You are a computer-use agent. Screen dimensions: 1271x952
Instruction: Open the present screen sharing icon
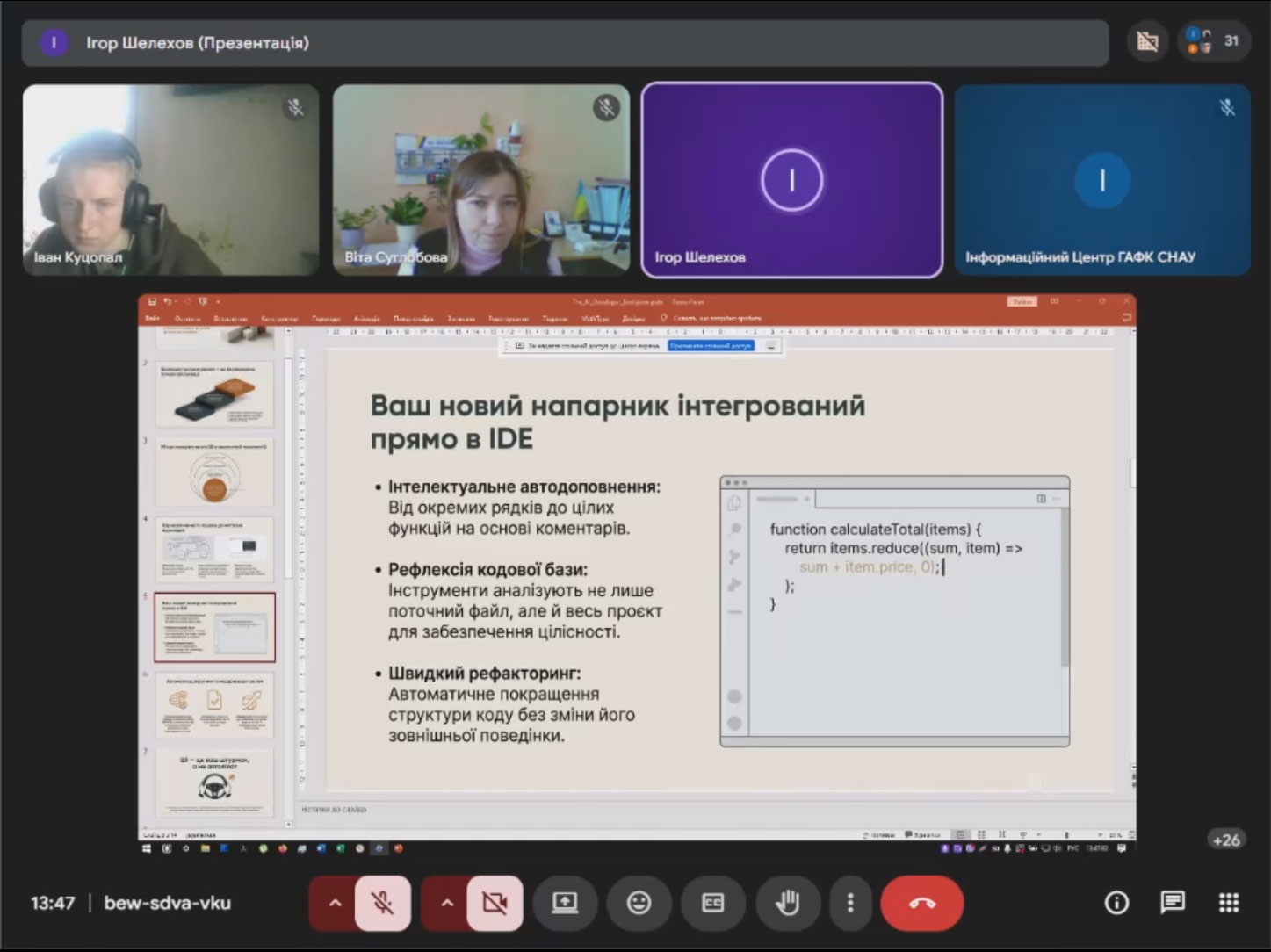[566, 903]
